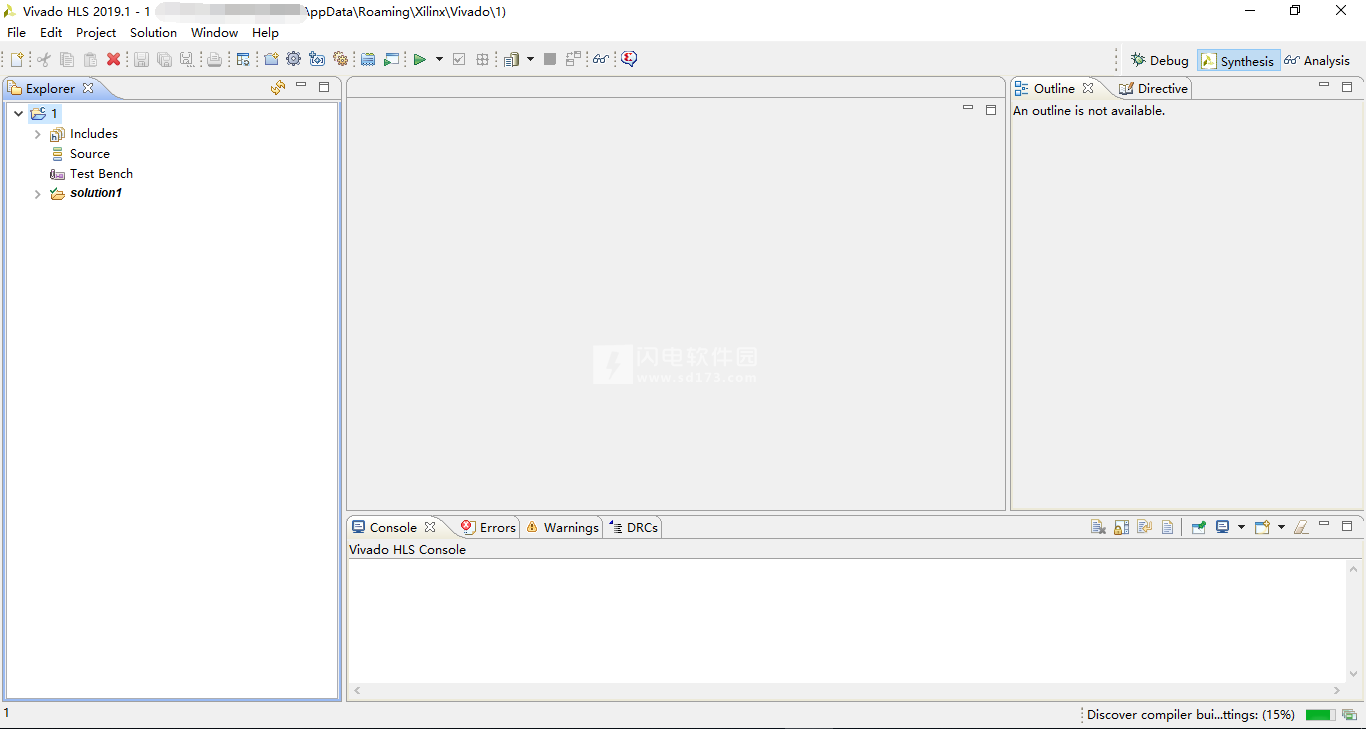Screen dimensions: 1366x729
Task: Click the Save As icon
Action: [187, 59]
